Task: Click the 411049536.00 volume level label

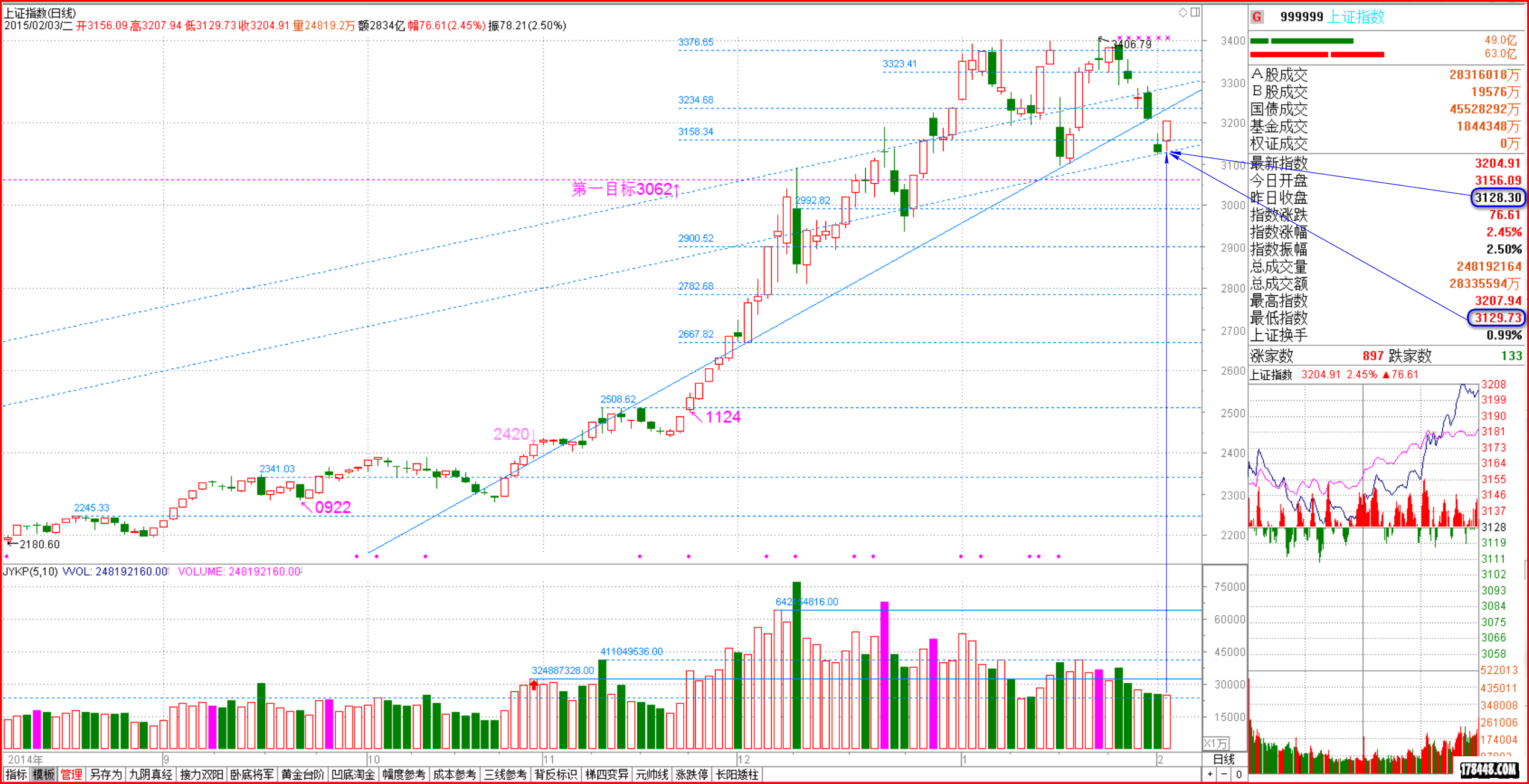Action: [631, 652]
